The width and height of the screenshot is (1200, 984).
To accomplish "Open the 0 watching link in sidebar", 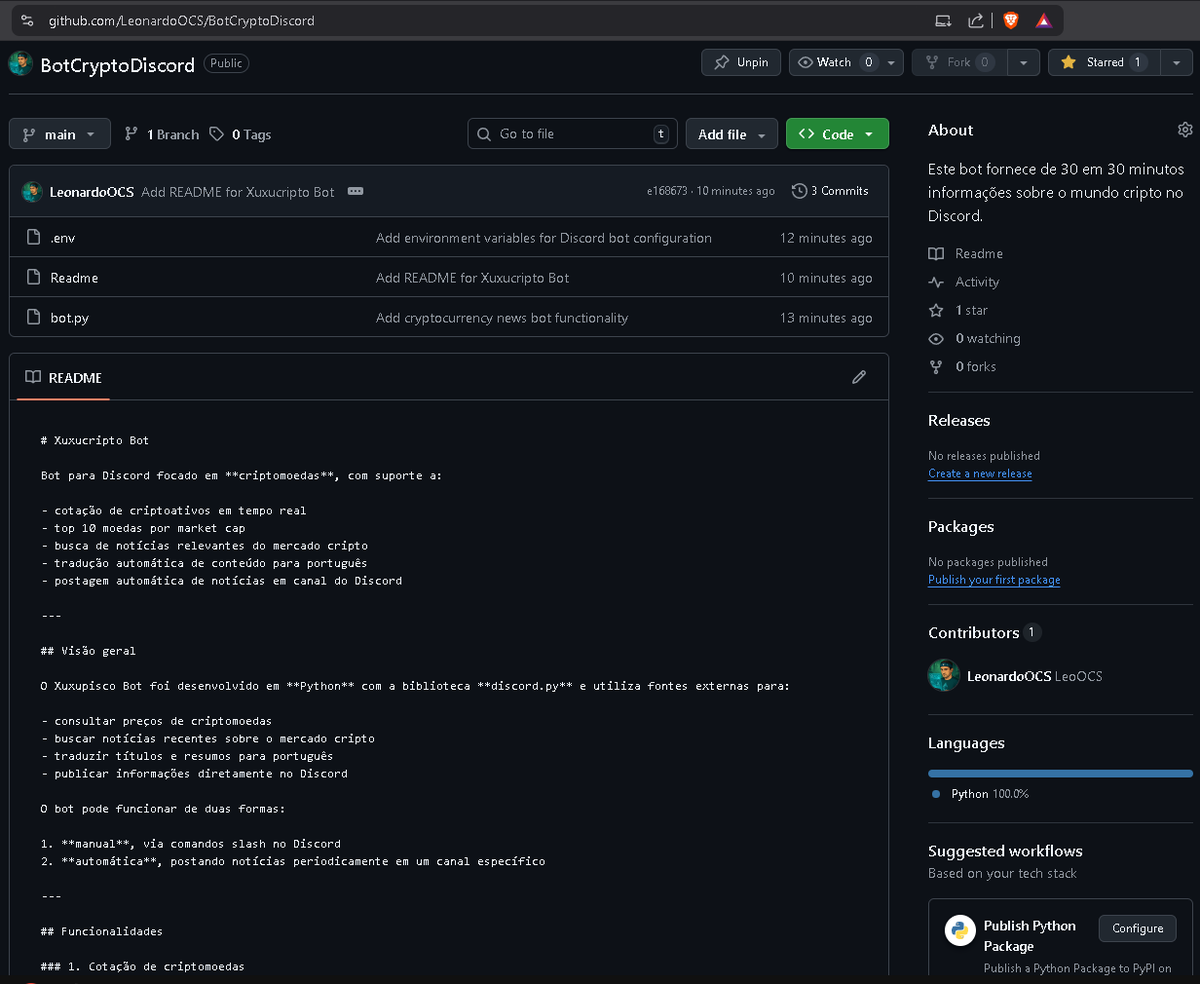I will 975,338.
